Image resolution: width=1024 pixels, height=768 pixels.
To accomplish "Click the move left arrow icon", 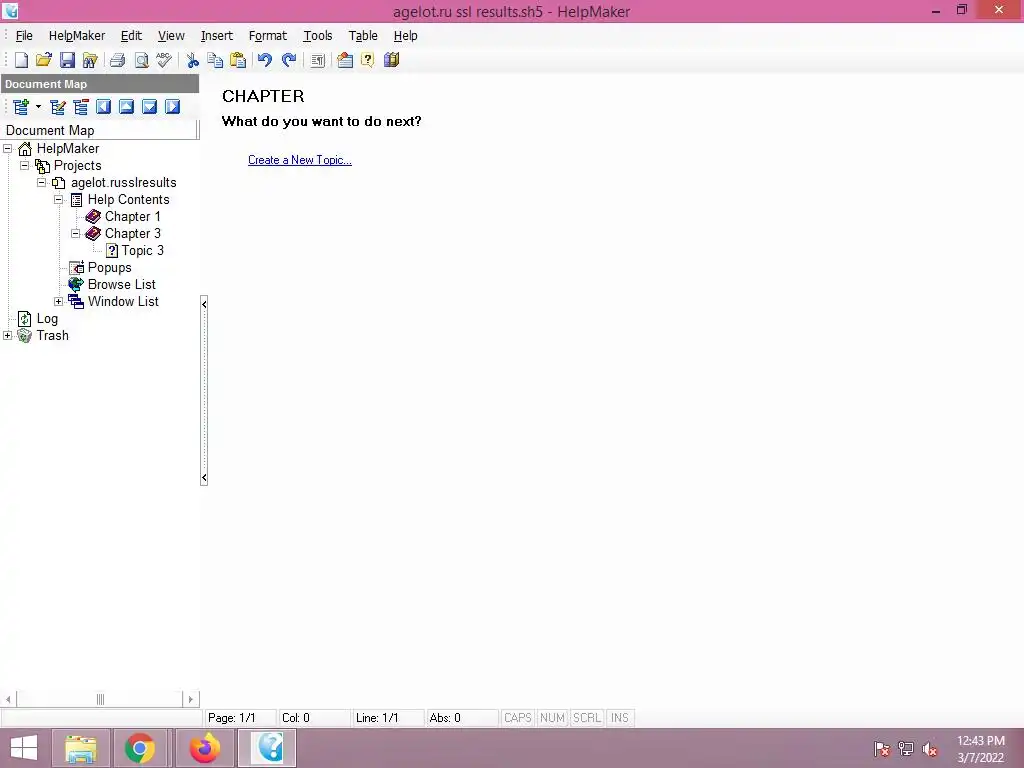I will [x=103, y=106].
